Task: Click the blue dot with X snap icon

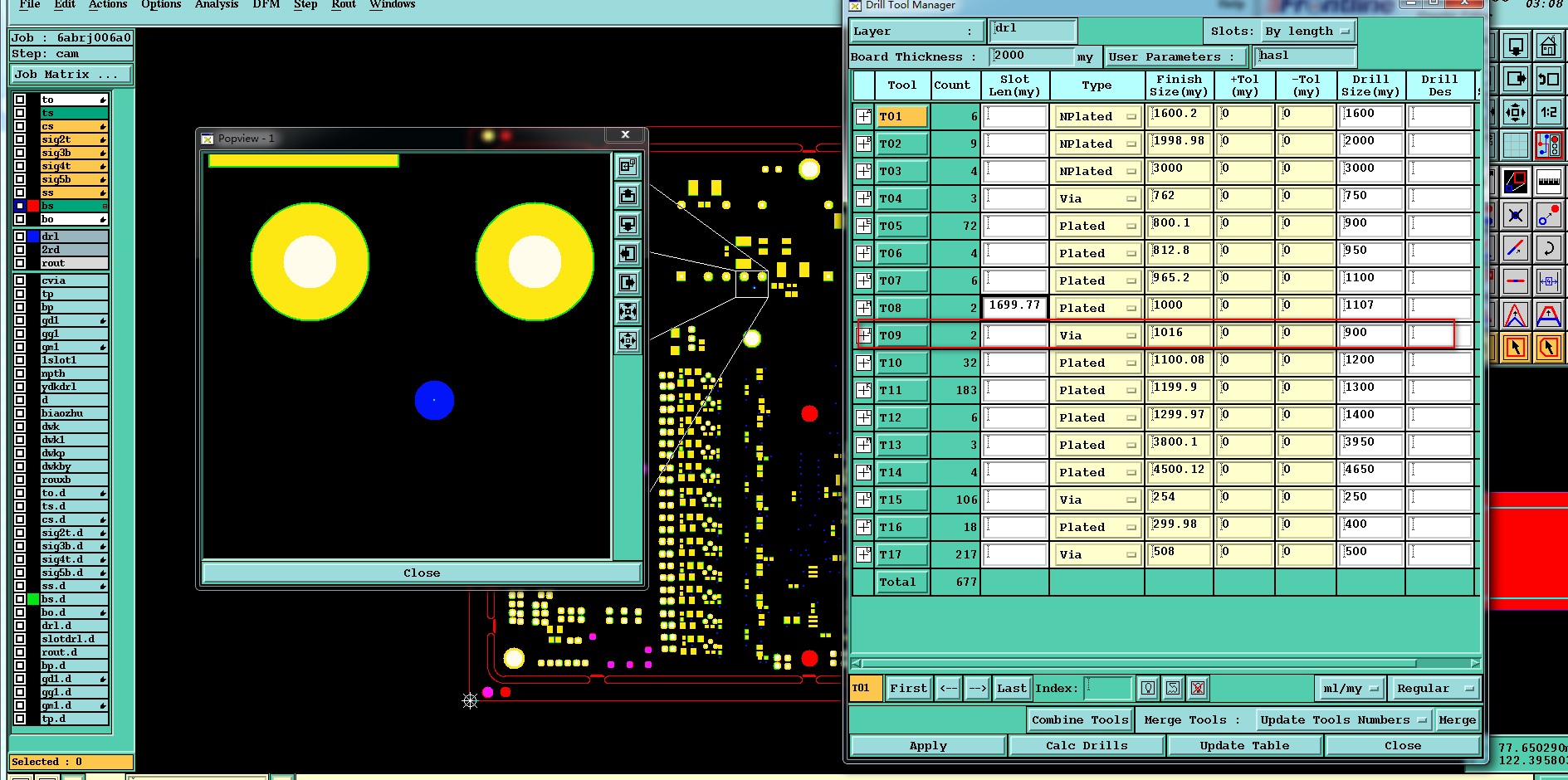Action: tap(1516, 215)
